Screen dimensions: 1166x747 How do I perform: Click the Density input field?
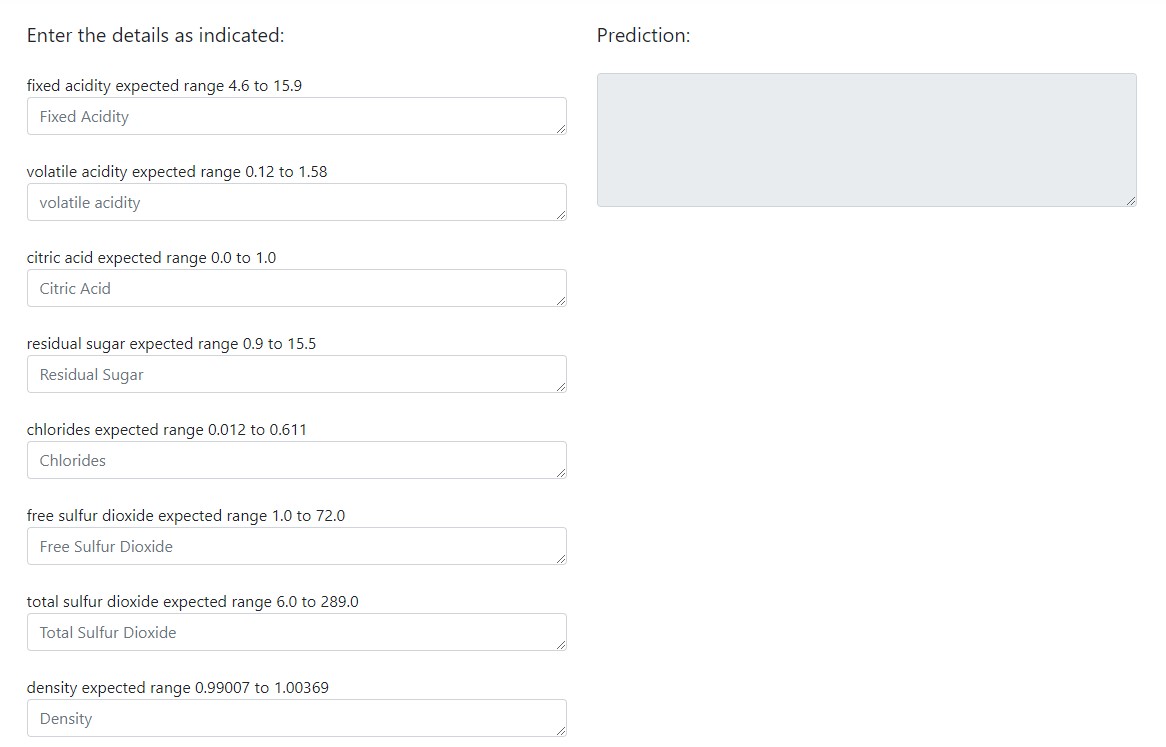click(297, 718)
